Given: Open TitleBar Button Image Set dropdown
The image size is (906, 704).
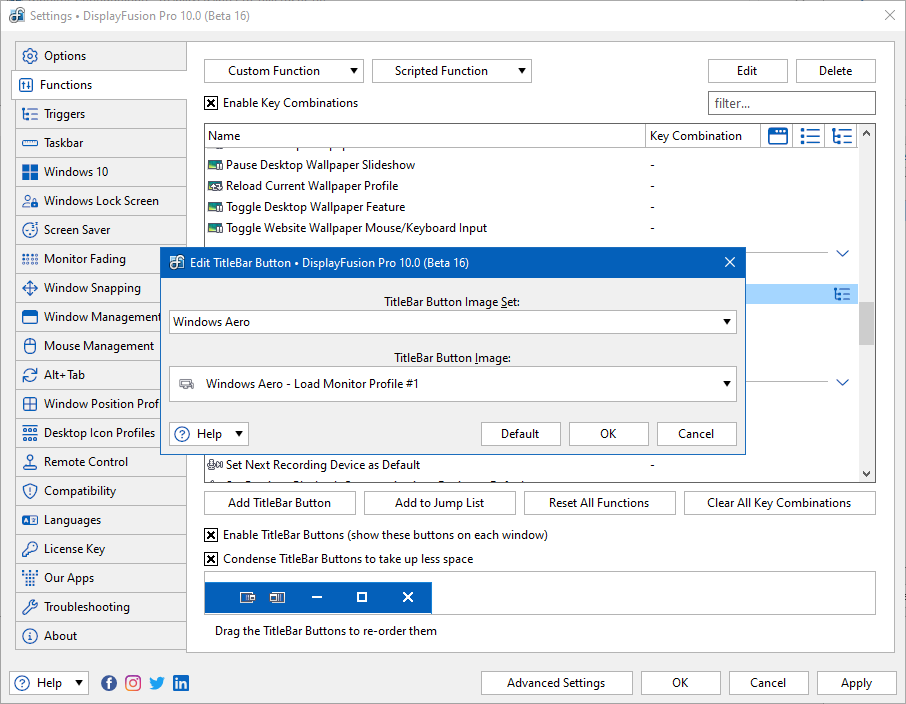Looking at the screenshot, I should tap(452, 322).
